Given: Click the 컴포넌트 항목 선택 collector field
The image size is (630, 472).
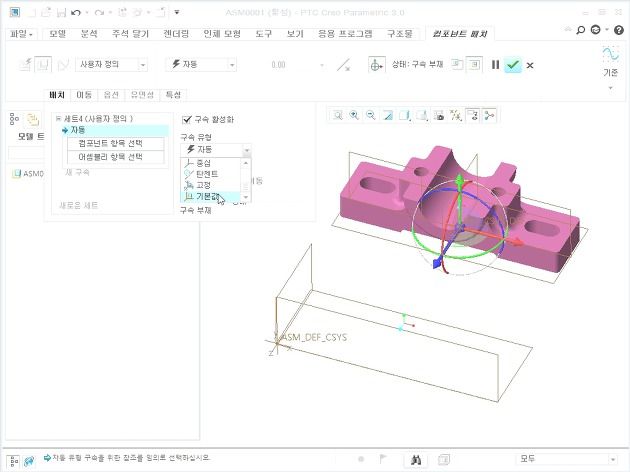Looking at the screenshot, I should 116,143.
